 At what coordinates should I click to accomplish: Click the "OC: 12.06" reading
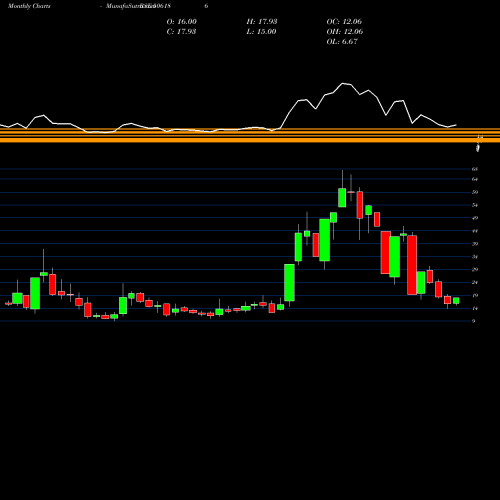[x=344, y=22]
